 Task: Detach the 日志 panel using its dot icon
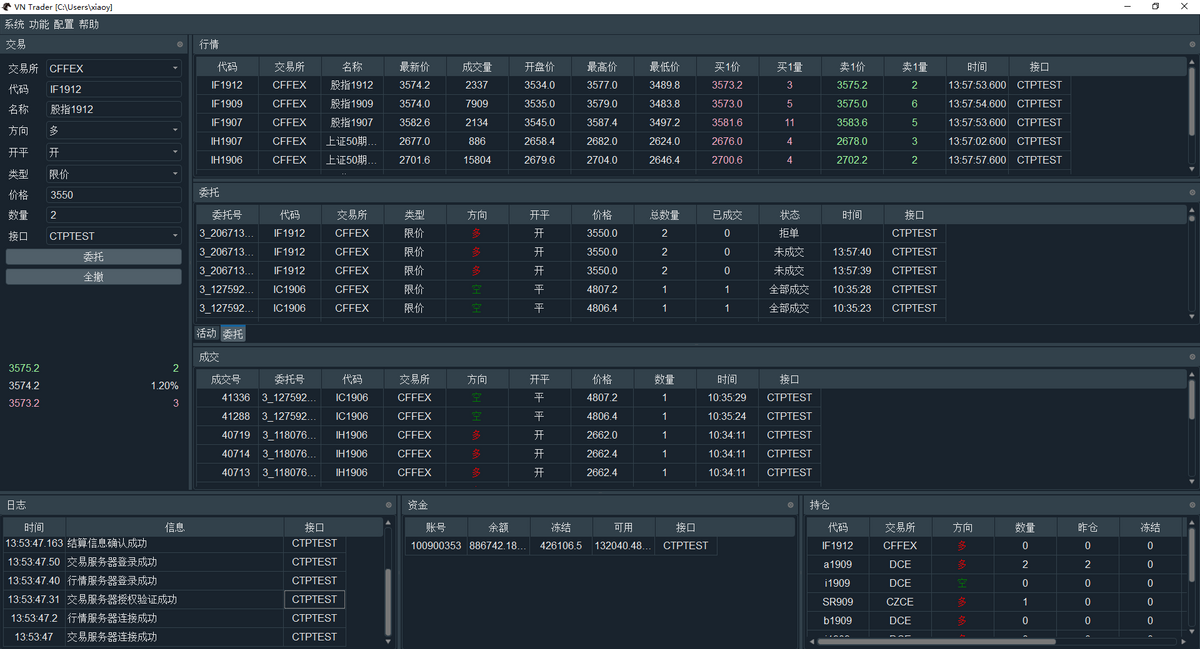point(389,505)
